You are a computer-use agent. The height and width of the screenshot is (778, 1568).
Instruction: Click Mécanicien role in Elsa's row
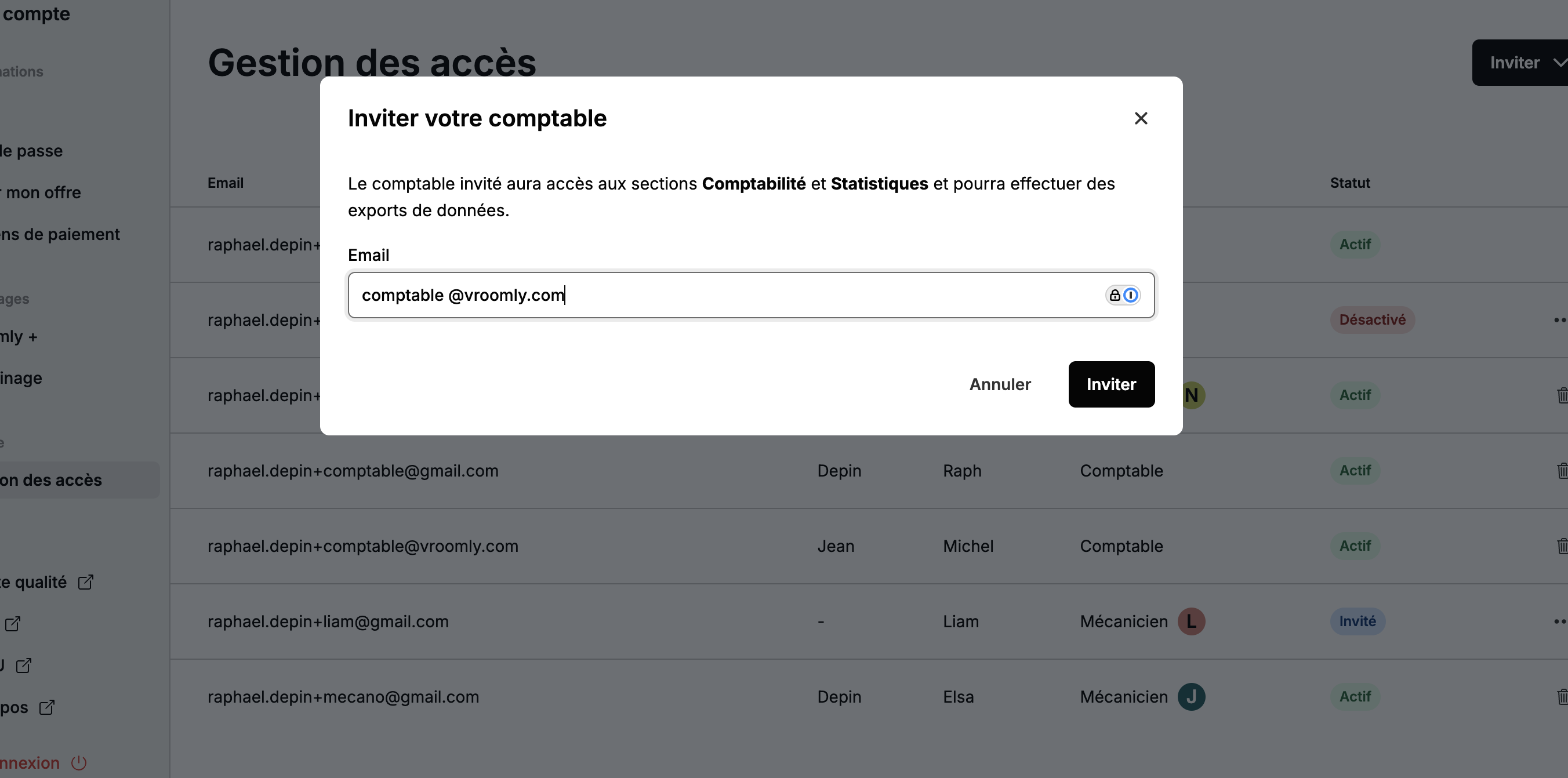[1124, 696]
